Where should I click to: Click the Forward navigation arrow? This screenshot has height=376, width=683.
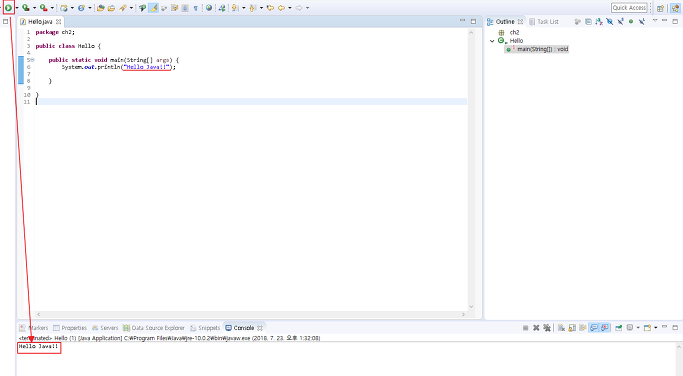click(x=299, y=8)
